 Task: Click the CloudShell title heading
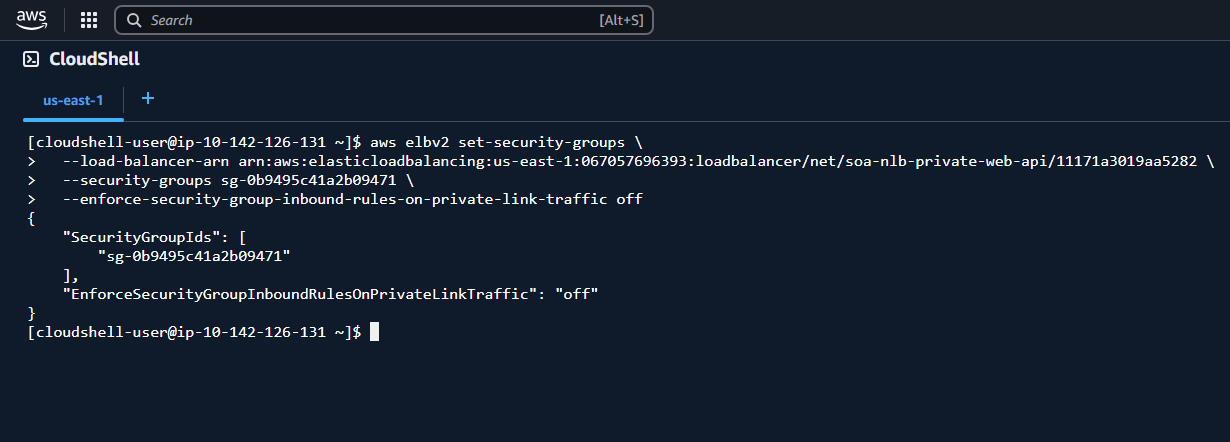click(x=94, y=59)
